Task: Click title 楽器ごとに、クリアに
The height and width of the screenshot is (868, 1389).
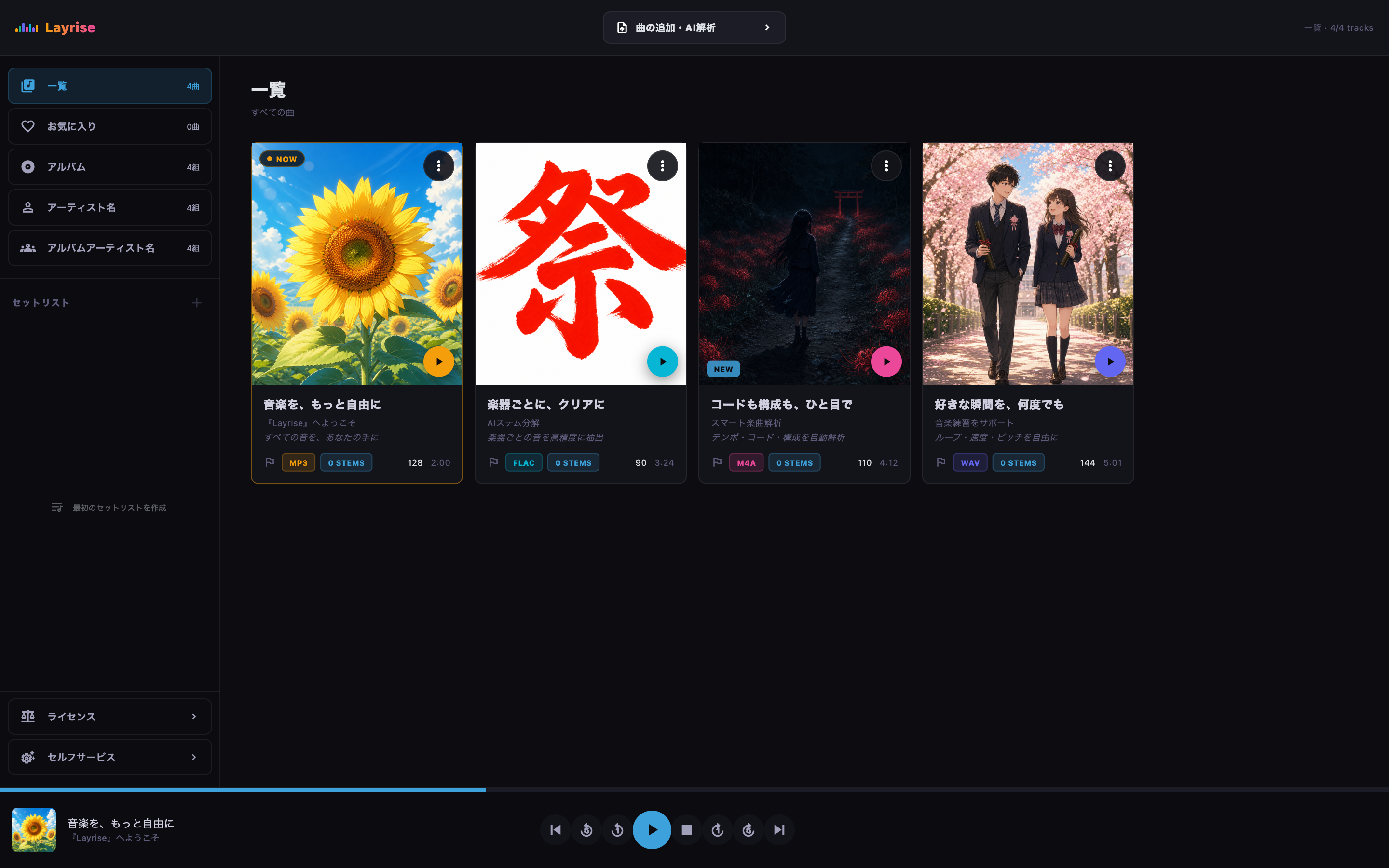Action: (546, 405)
